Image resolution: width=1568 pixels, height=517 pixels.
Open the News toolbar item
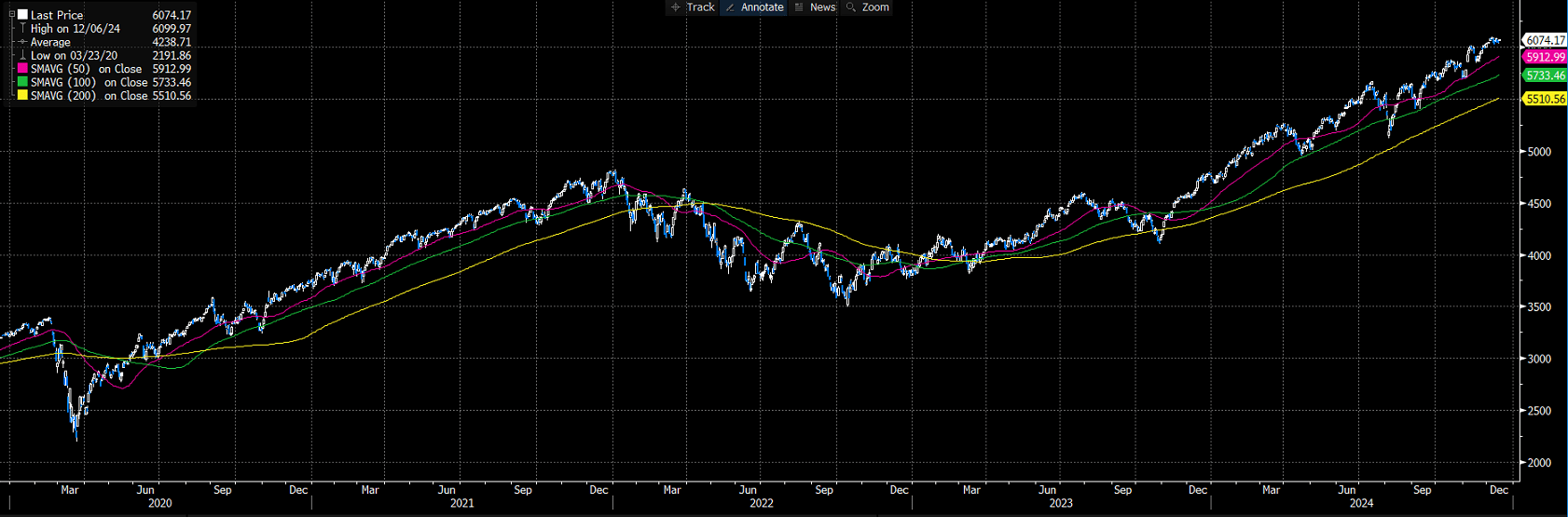pos(822,7)
